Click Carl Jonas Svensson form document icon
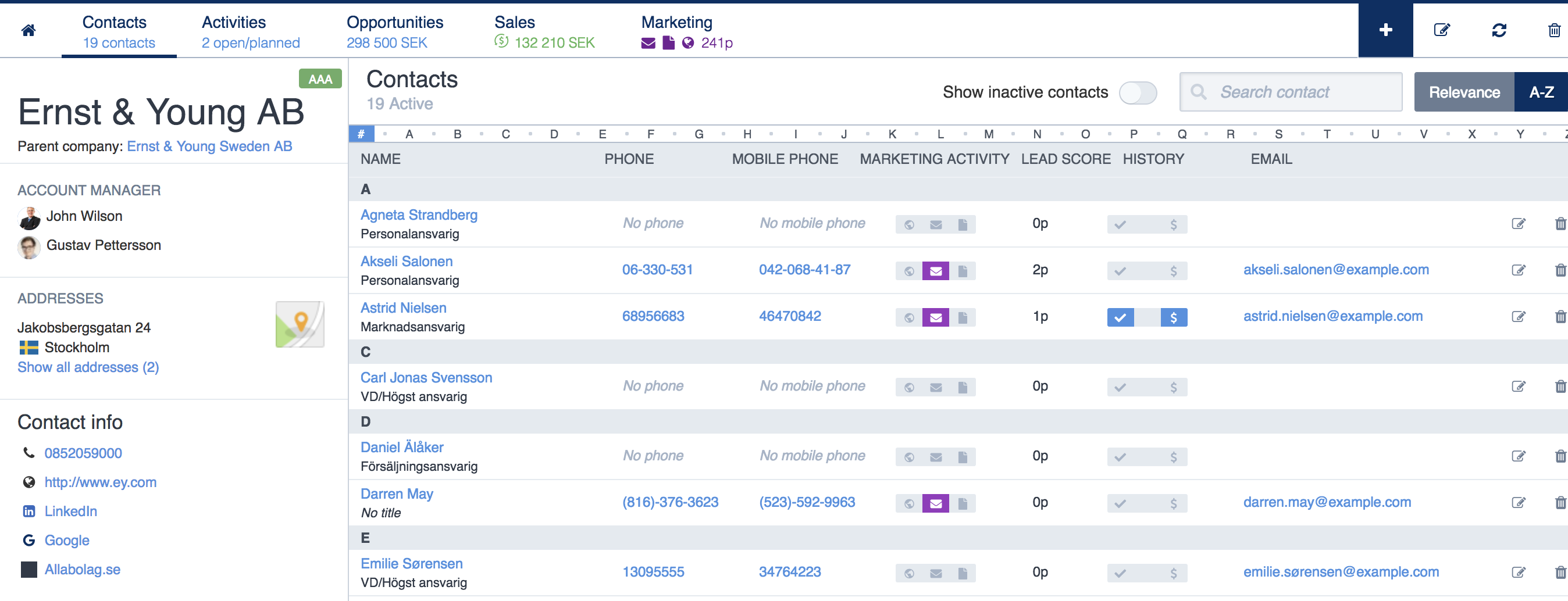 pos(963,388)
